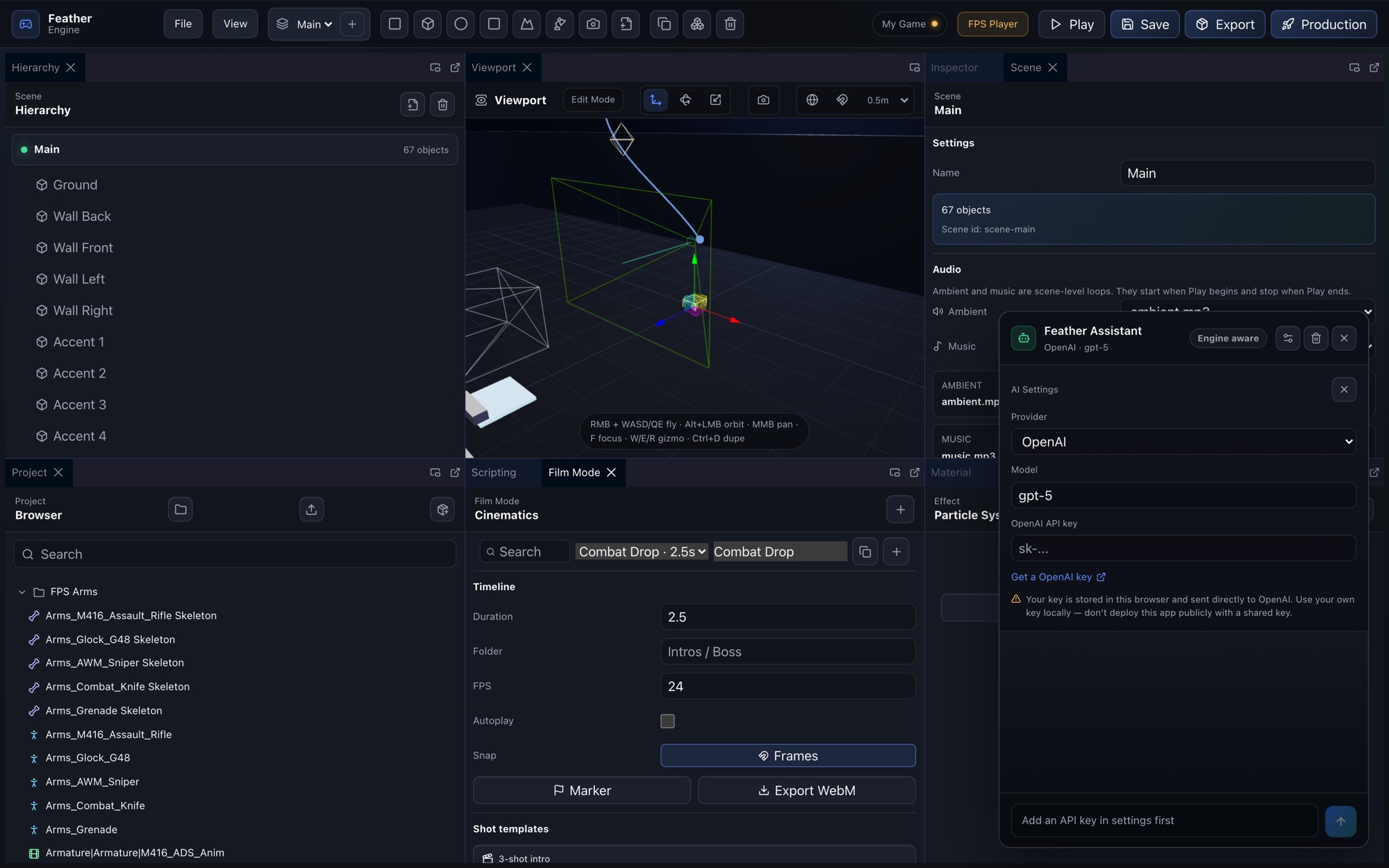
Task: Click the viewport camera screenshot icon
Action: point(763,100)
